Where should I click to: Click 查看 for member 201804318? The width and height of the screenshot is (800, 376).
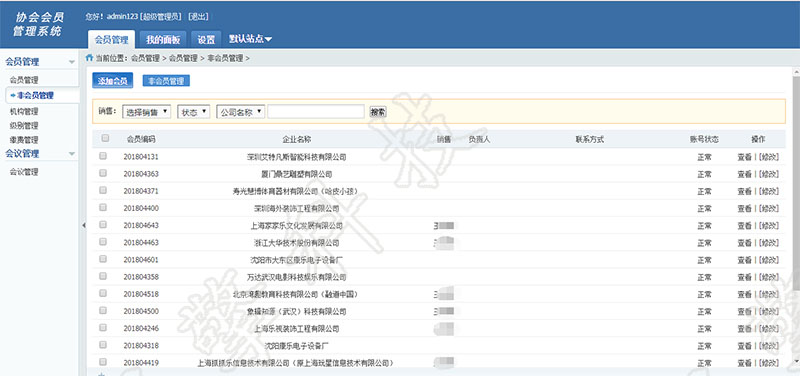tap(744, 346)
